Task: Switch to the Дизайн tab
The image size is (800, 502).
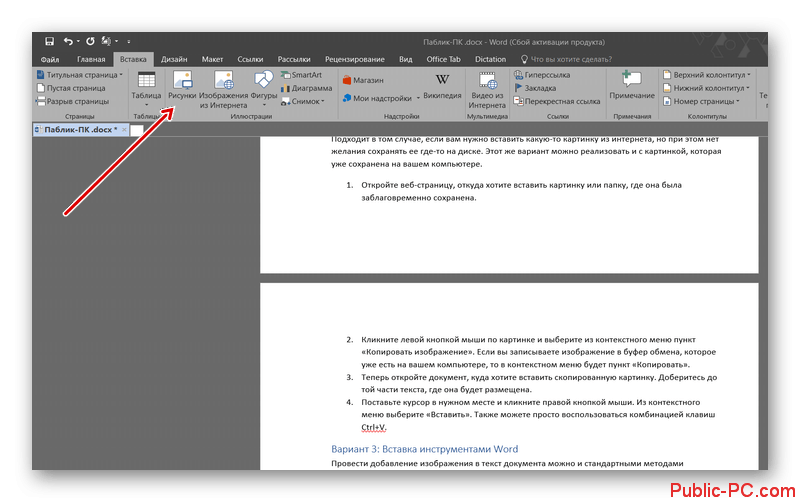Action: [x=174, y=59]
